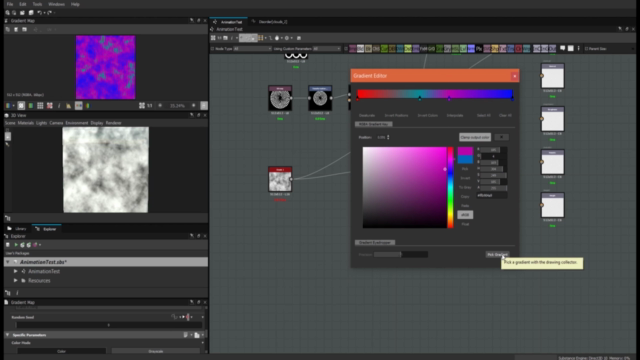Open the Node Type filter dropdown
640x360 pixels.
pos(252,49)
